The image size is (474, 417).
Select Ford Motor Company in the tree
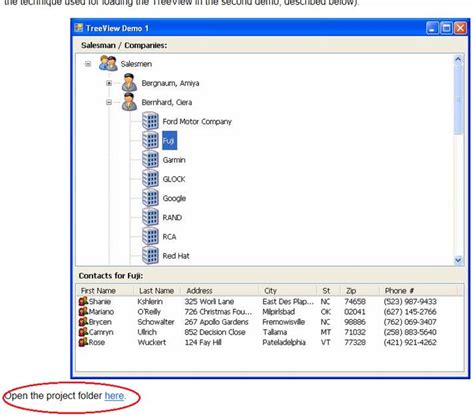tap(197, 122)
